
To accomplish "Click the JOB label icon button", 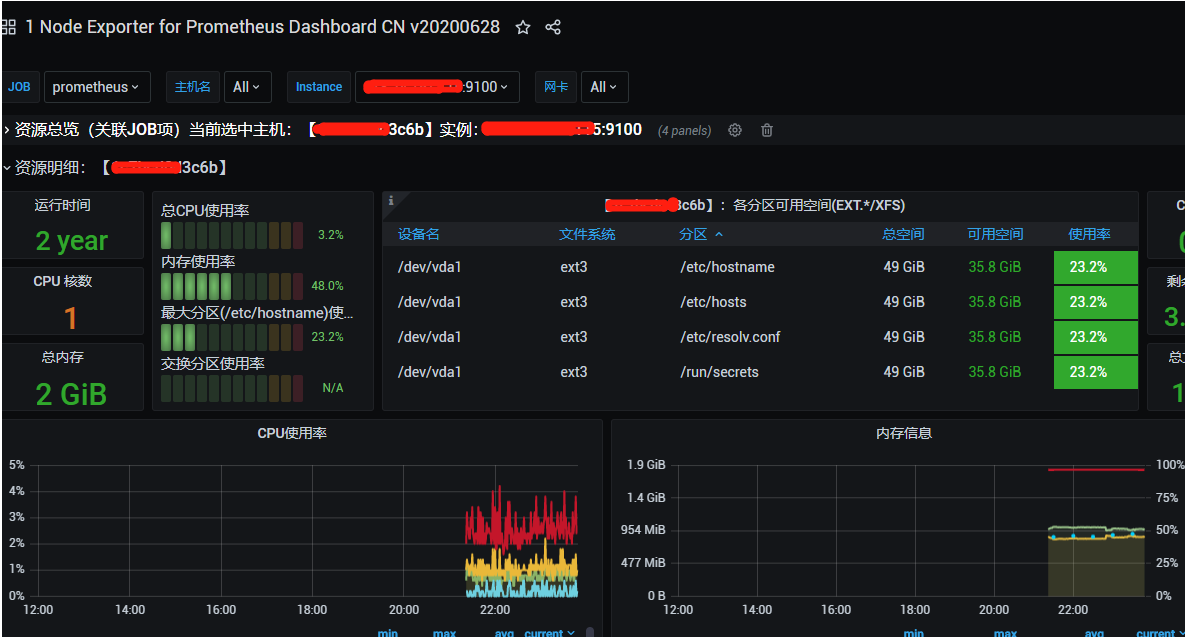I will pyautogui.click(x=20, y=87).
